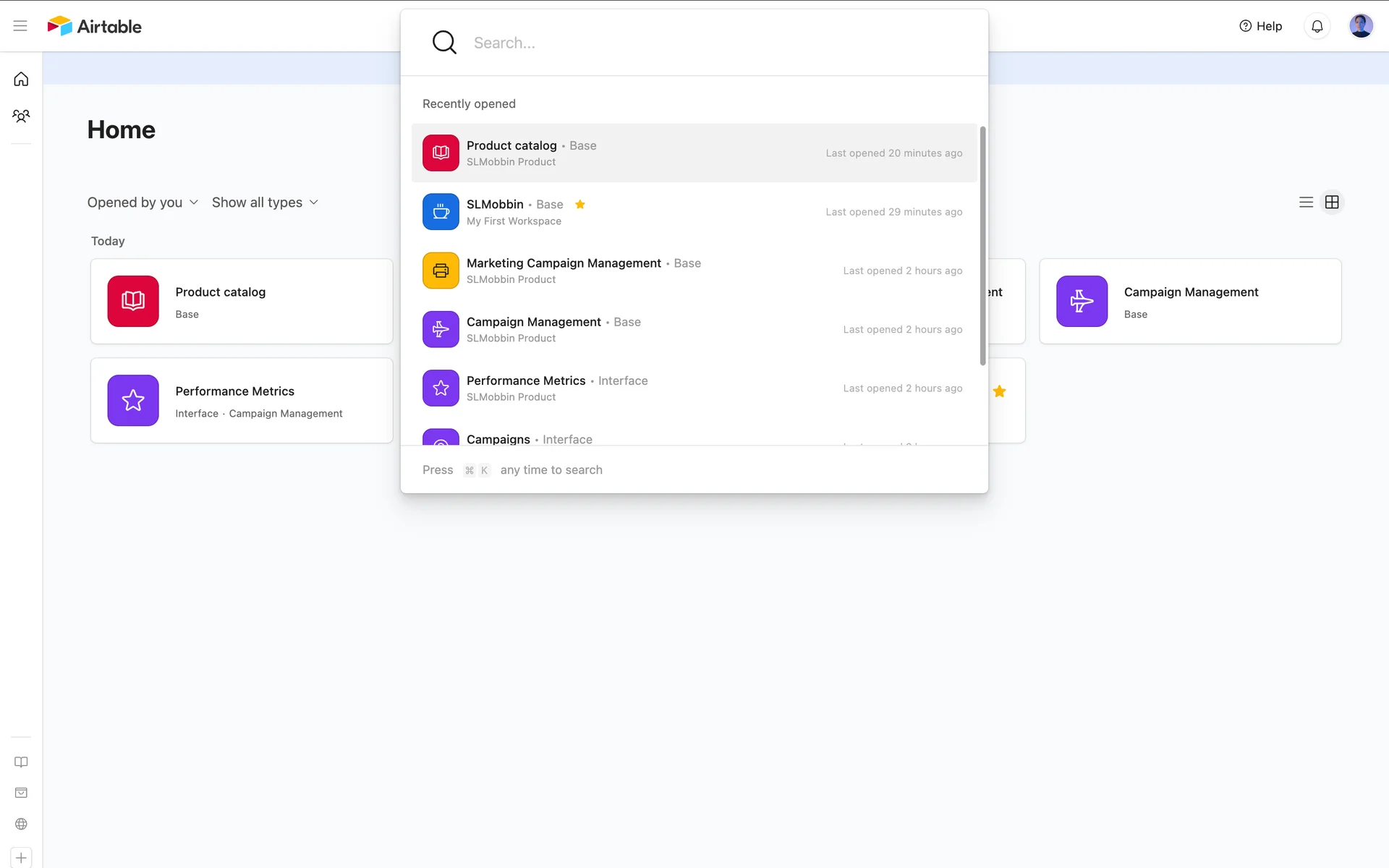Viewport: 1389px width, 868px height.
Task: Switch to list view layout
Action: coord(1306,203)
